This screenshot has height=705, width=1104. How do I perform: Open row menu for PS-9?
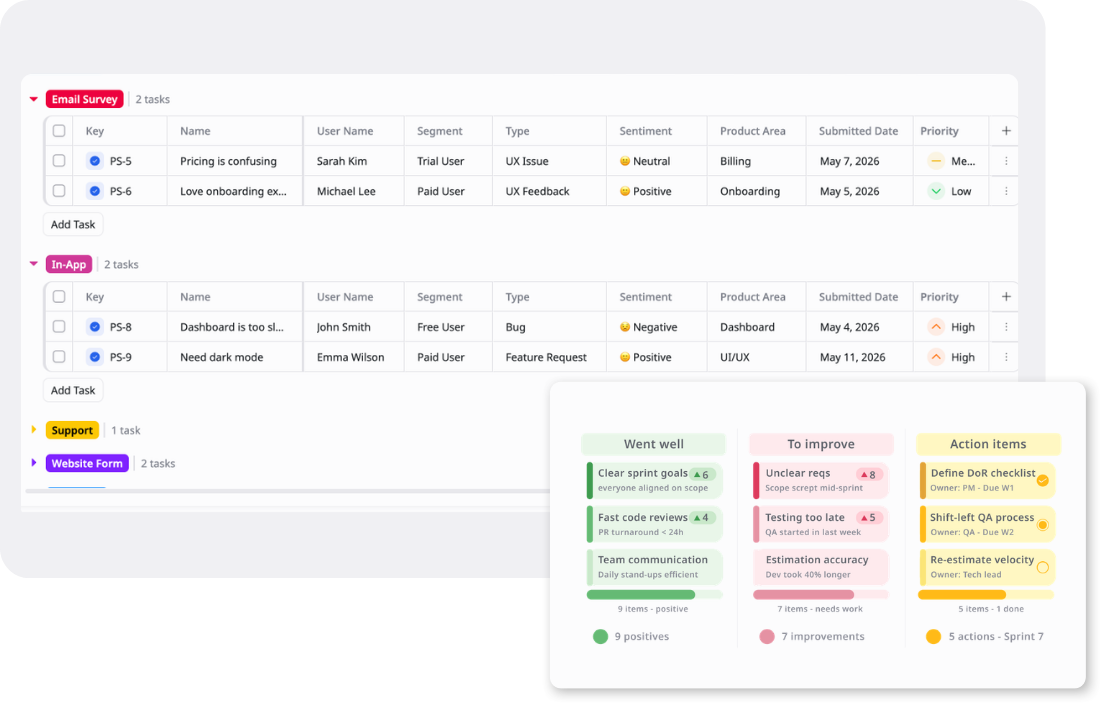coord(1006,357)
